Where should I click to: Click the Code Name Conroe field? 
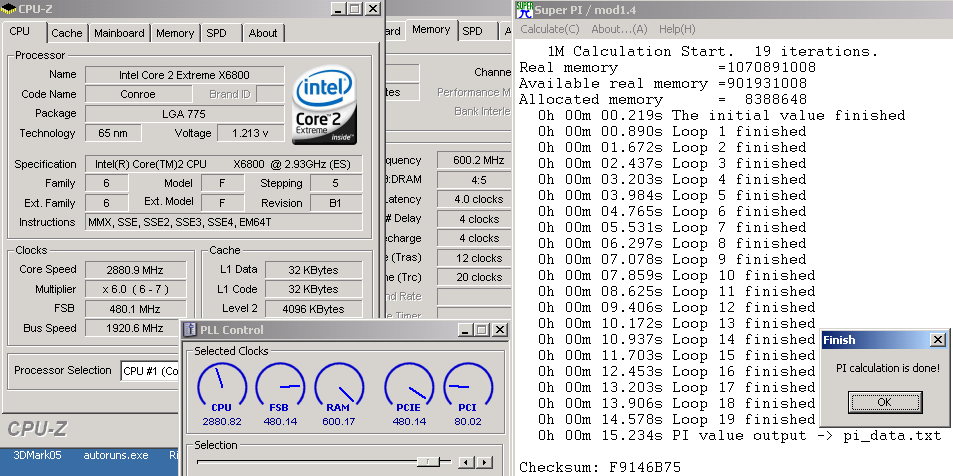[138, 94]
